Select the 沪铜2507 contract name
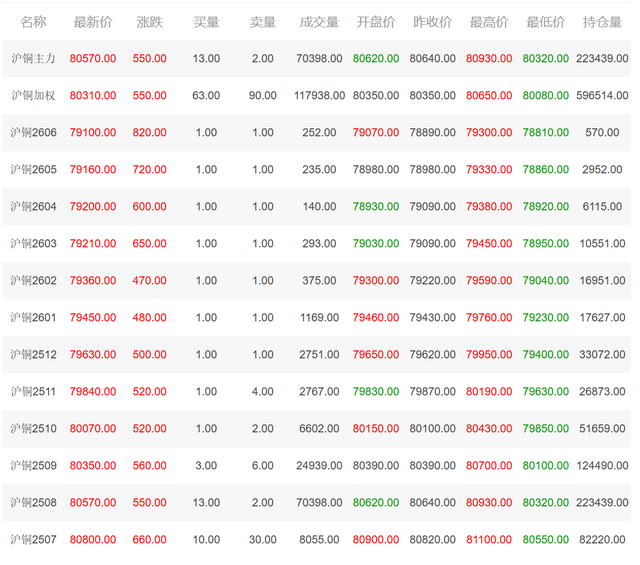 33,540
